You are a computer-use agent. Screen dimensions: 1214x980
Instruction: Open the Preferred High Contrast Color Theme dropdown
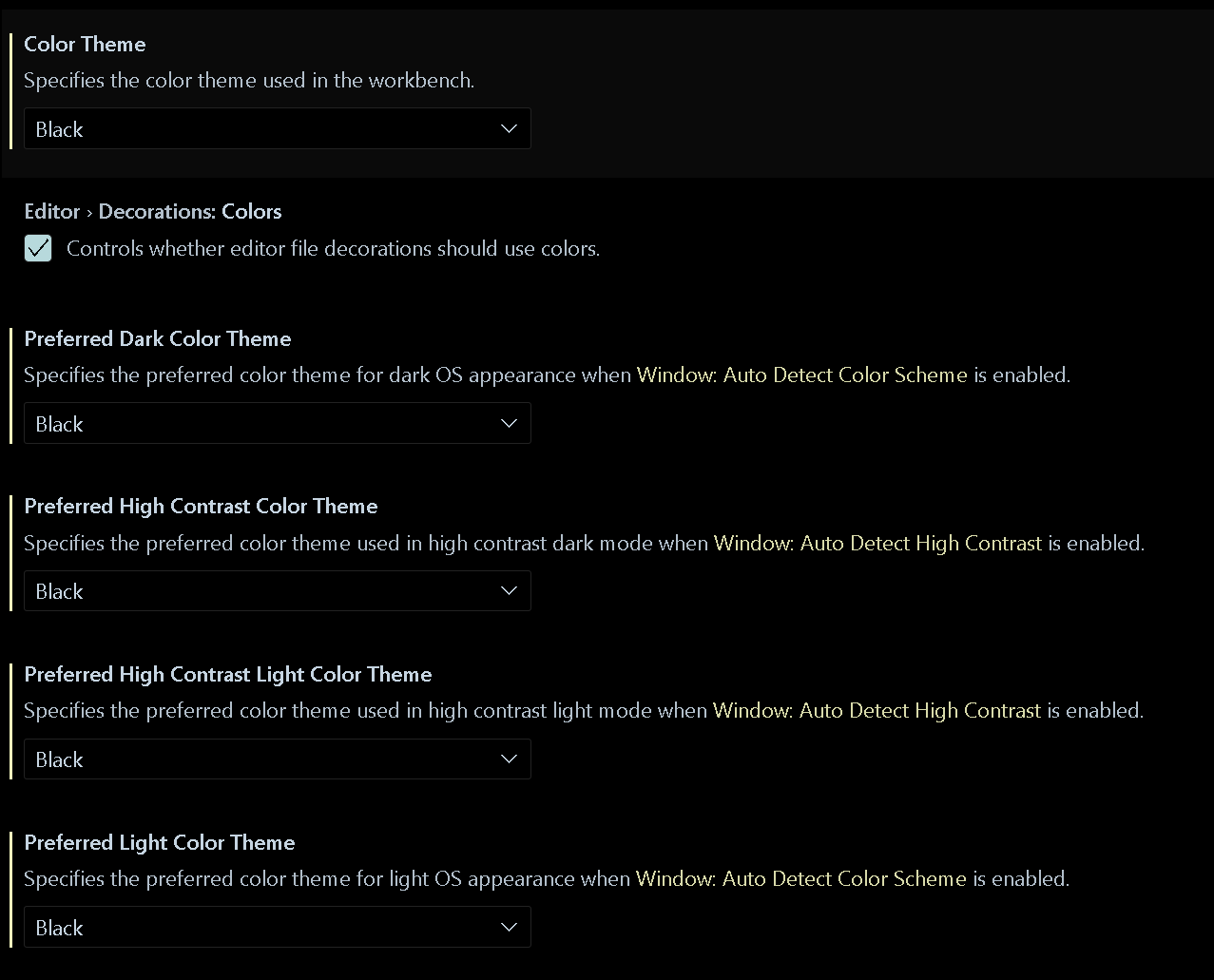coord(277,590)
